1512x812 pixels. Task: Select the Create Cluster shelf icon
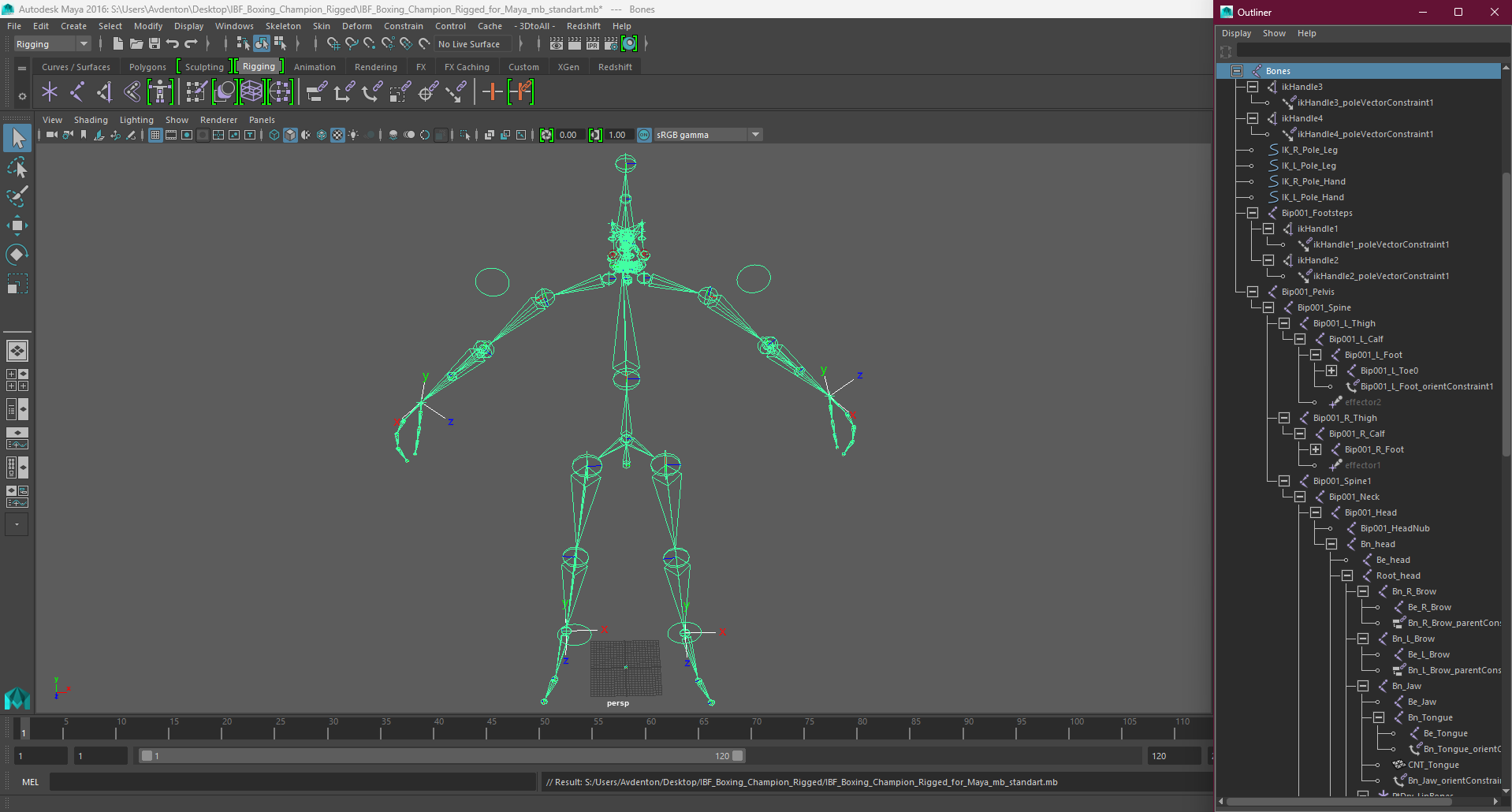[280, 92]
